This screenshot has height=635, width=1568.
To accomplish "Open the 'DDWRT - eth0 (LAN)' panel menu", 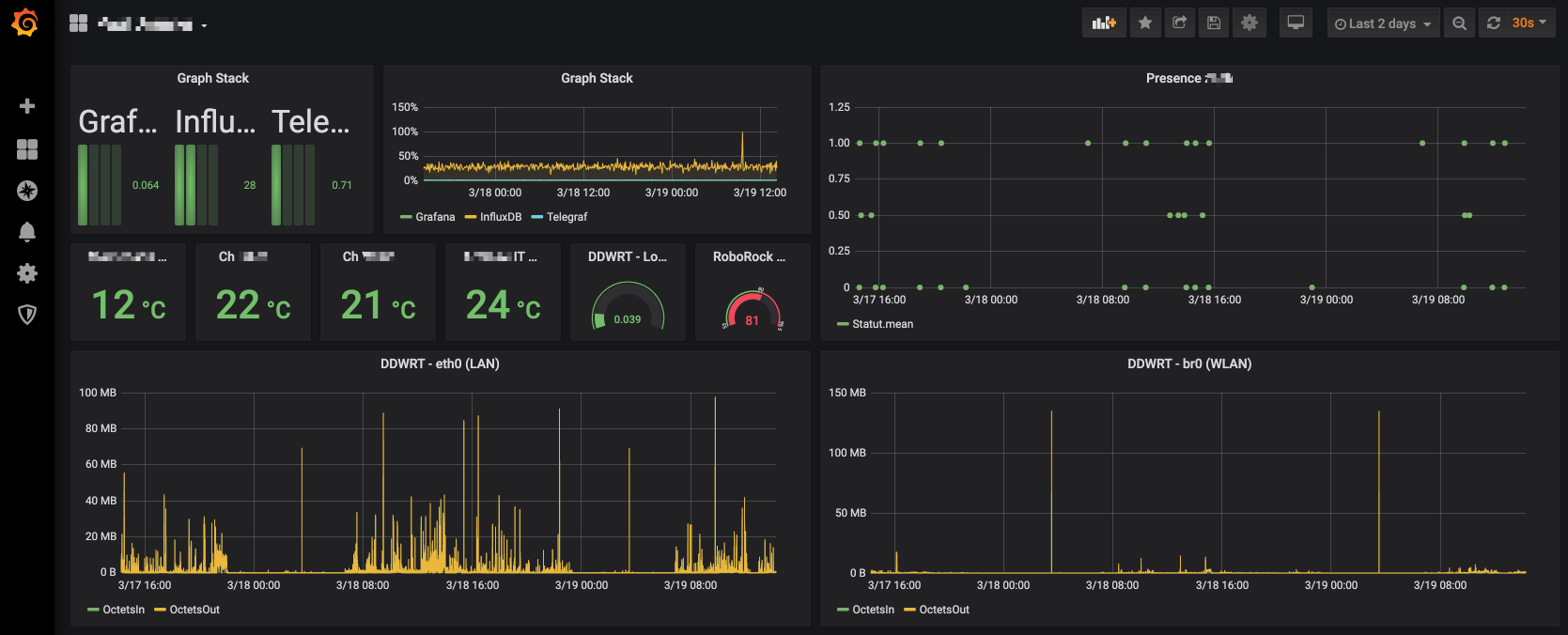I will pyautogui.click(x=440, y=364).
